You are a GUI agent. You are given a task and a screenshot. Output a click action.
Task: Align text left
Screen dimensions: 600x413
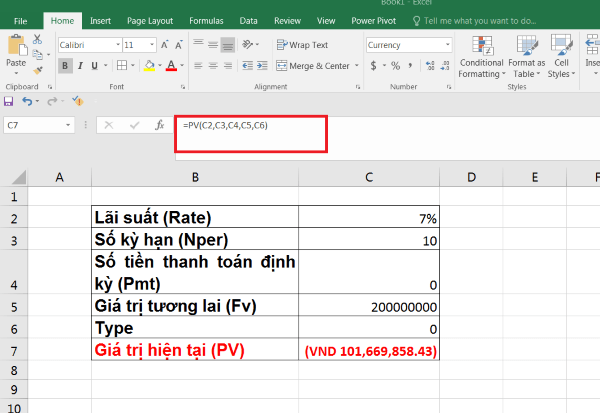(198, 66)
